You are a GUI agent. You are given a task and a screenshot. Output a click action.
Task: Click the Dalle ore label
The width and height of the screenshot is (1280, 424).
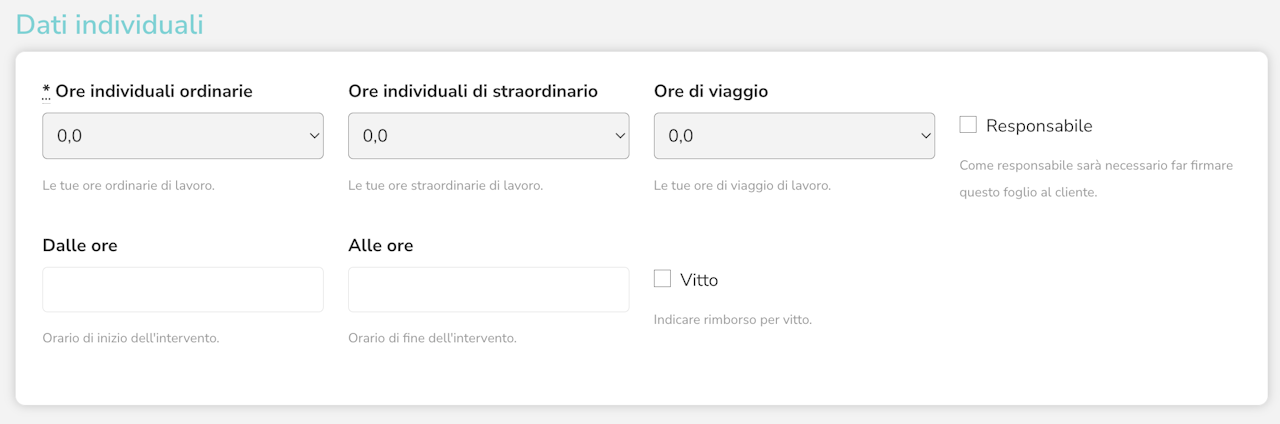(80, 245)
